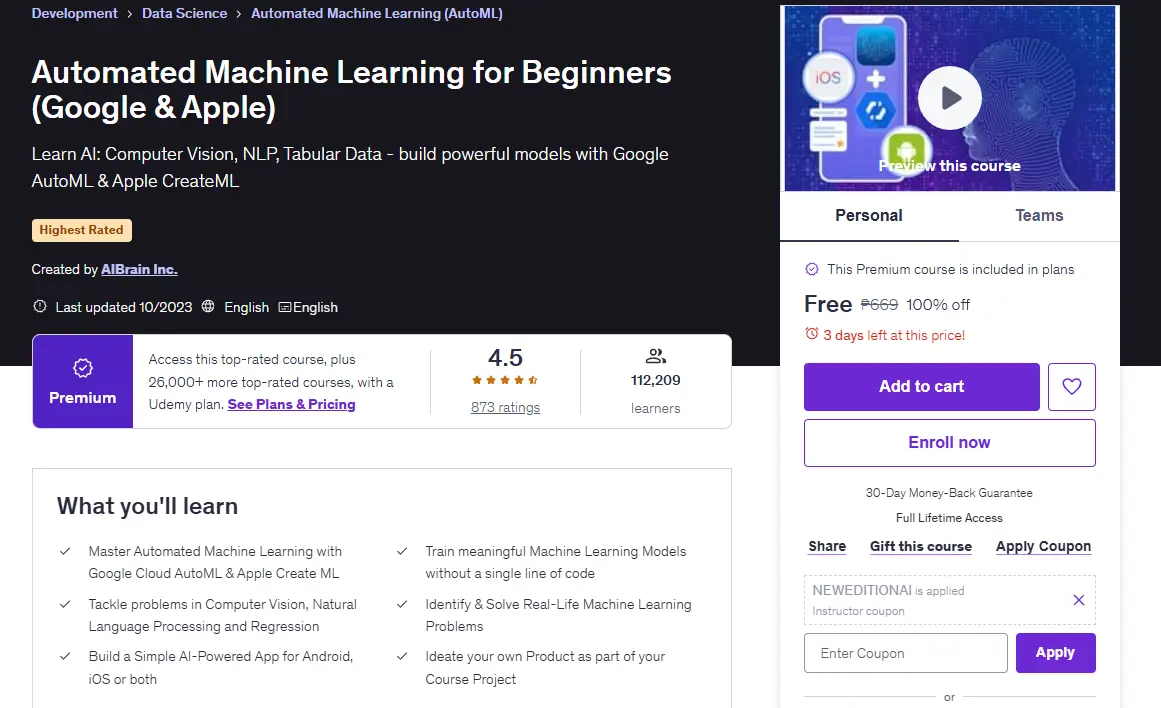Click the star rating icons

click(x=505, y=380)
